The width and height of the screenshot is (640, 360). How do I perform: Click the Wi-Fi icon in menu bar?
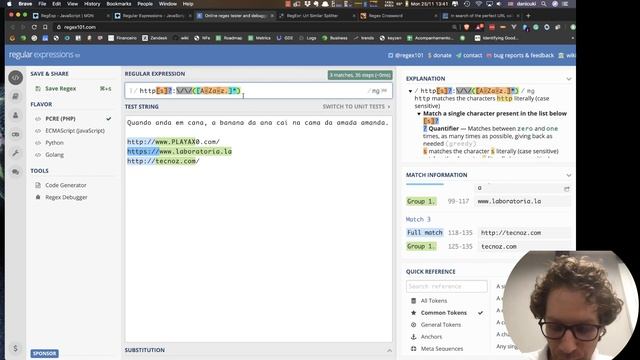(x=478, y=4)
